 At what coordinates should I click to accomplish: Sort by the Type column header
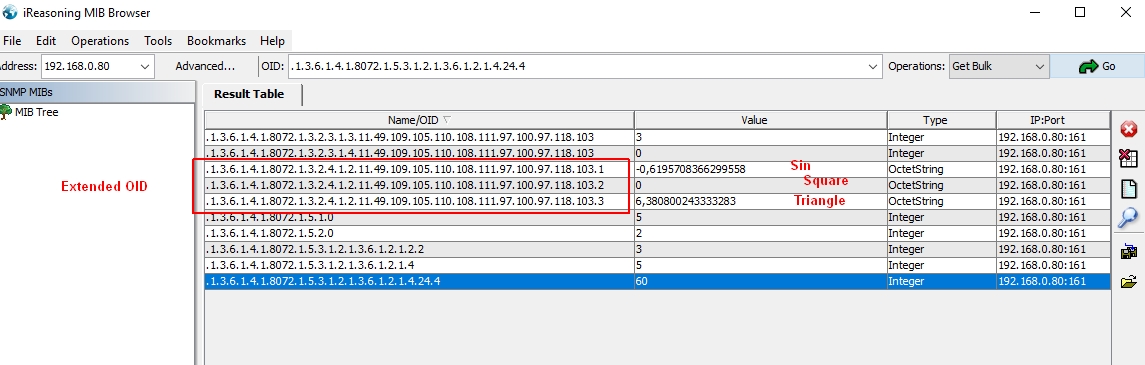point(941,120)
